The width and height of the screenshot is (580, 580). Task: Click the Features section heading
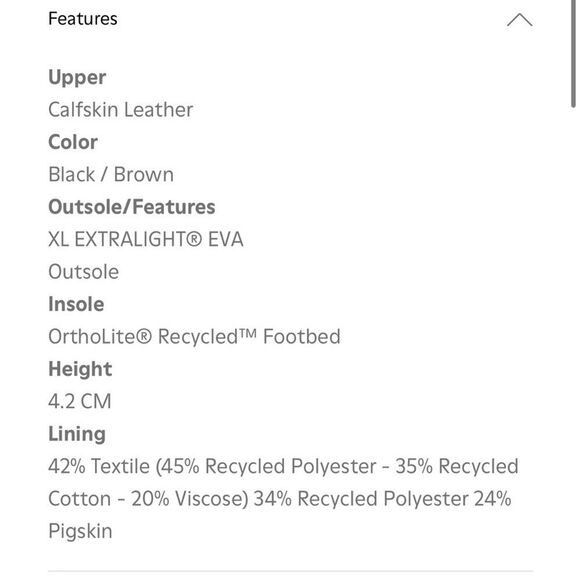click(x=83, y=19)
